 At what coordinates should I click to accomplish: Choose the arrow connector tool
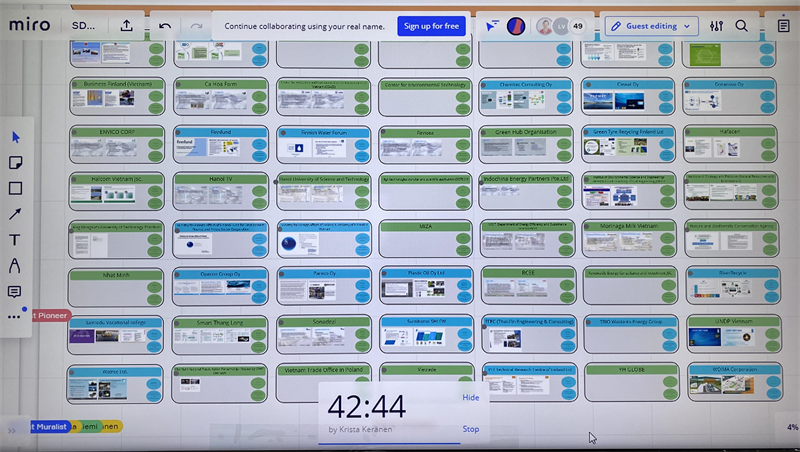pos(15,214)
